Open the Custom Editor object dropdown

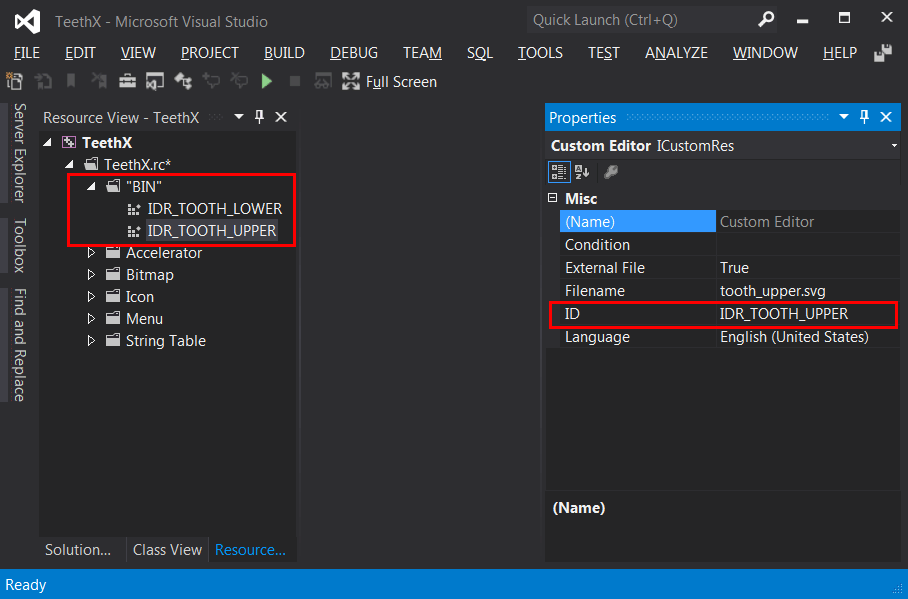(894, 146)
